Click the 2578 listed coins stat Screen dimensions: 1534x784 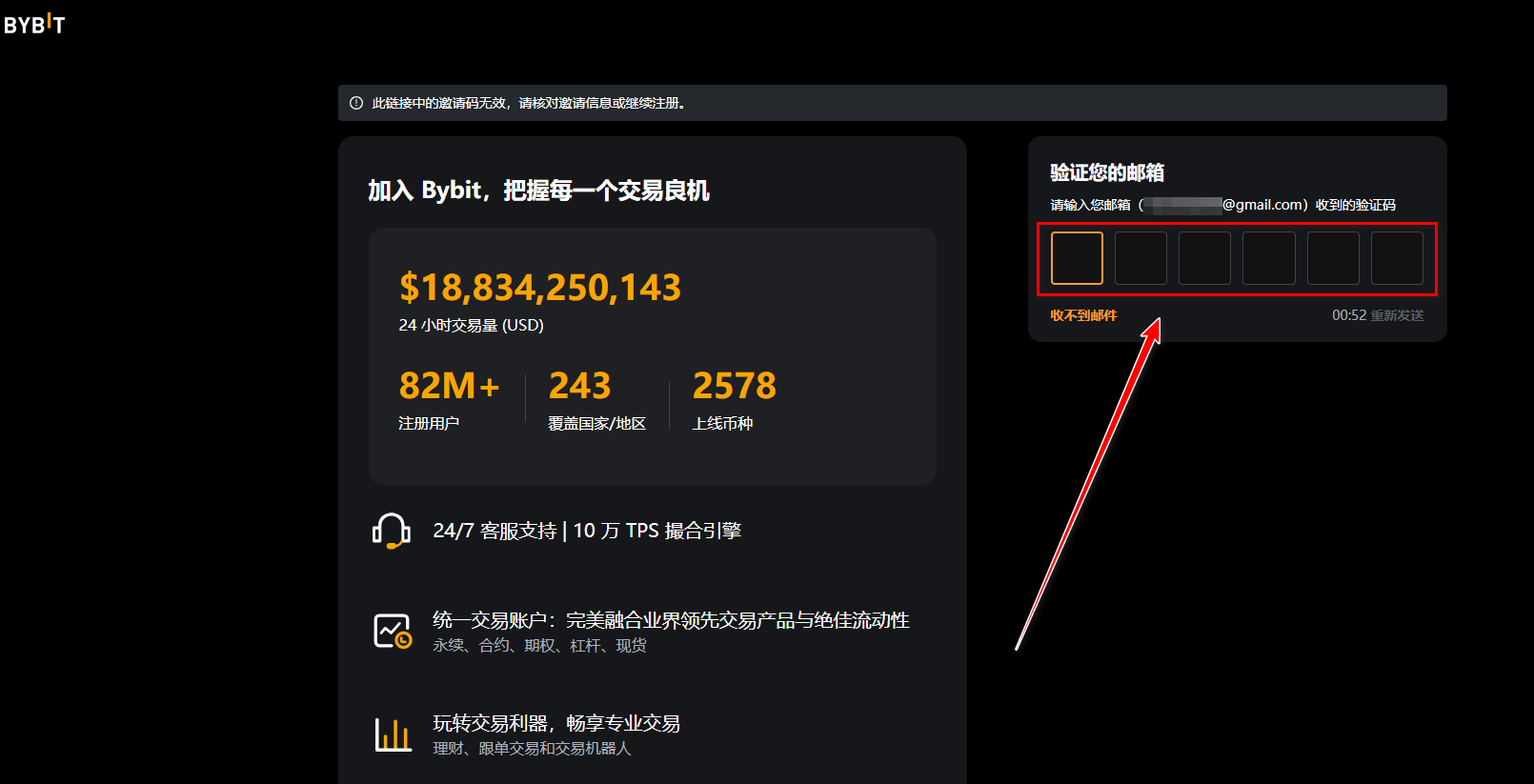coord(734,386)
